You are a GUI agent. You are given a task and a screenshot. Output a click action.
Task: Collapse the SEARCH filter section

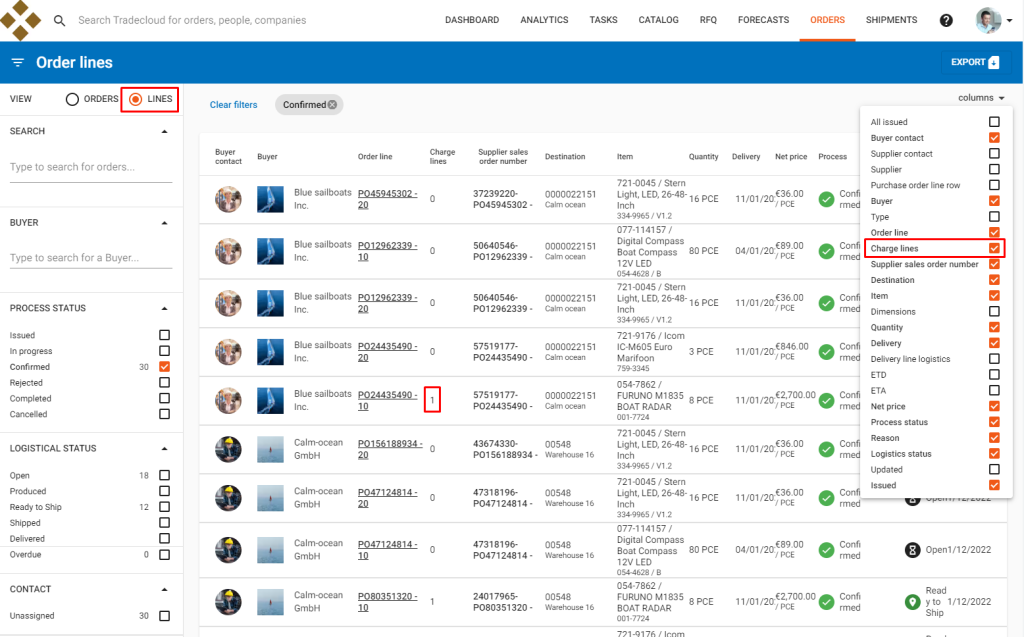(x=165, y=131)
